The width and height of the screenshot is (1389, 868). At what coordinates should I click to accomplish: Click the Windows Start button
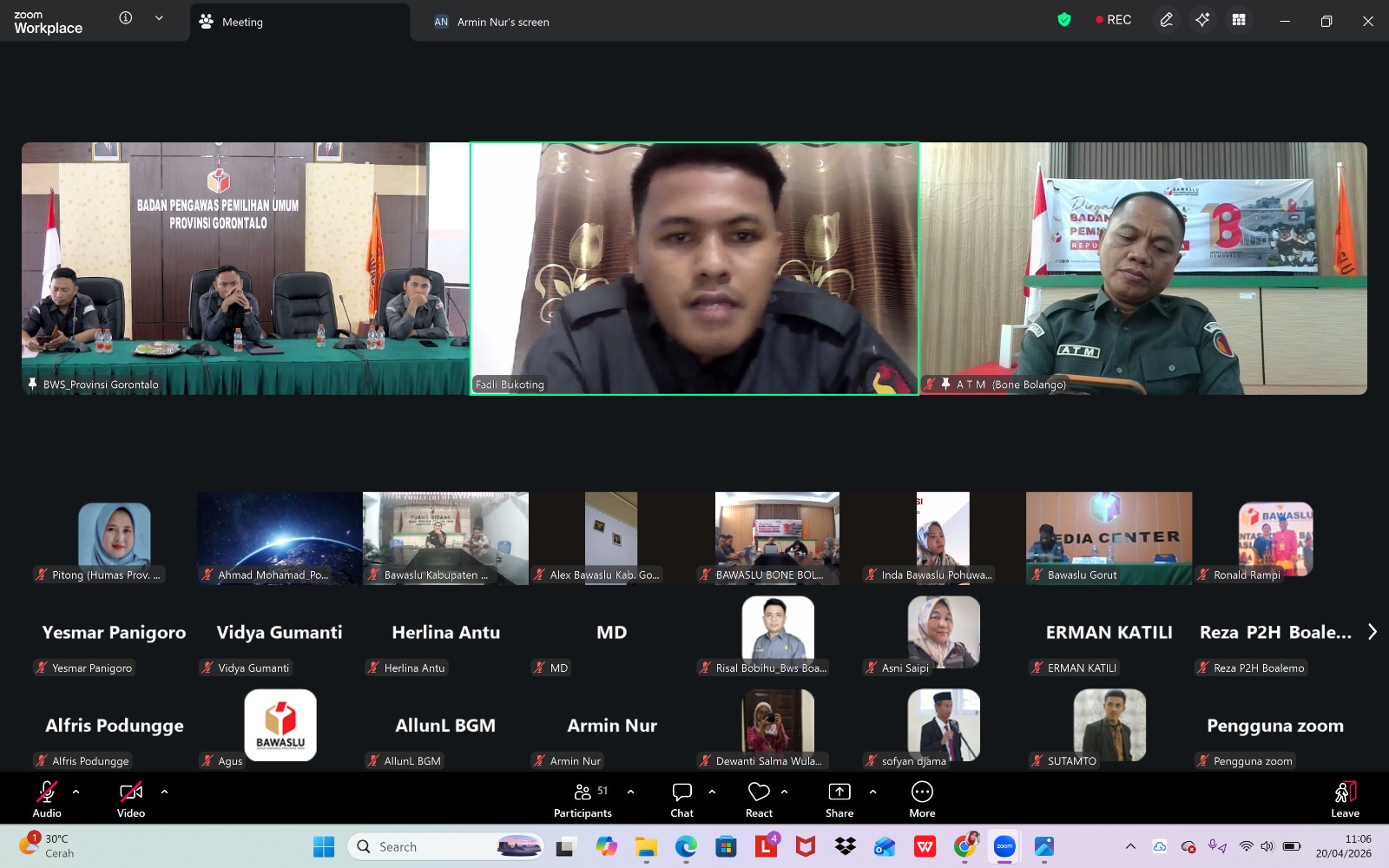tap(324, 846)
